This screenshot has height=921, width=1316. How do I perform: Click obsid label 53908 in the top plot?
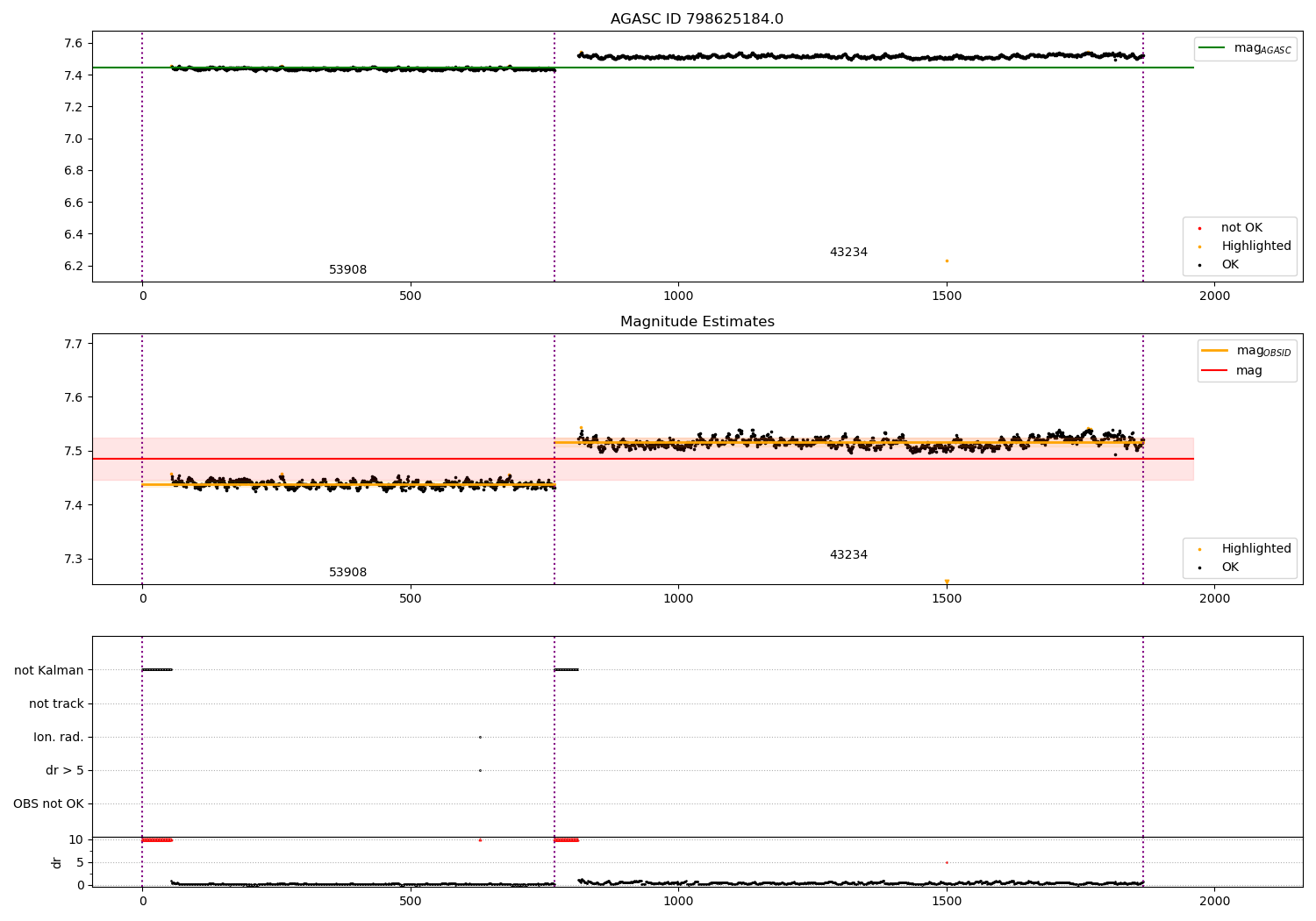point(348,270)
